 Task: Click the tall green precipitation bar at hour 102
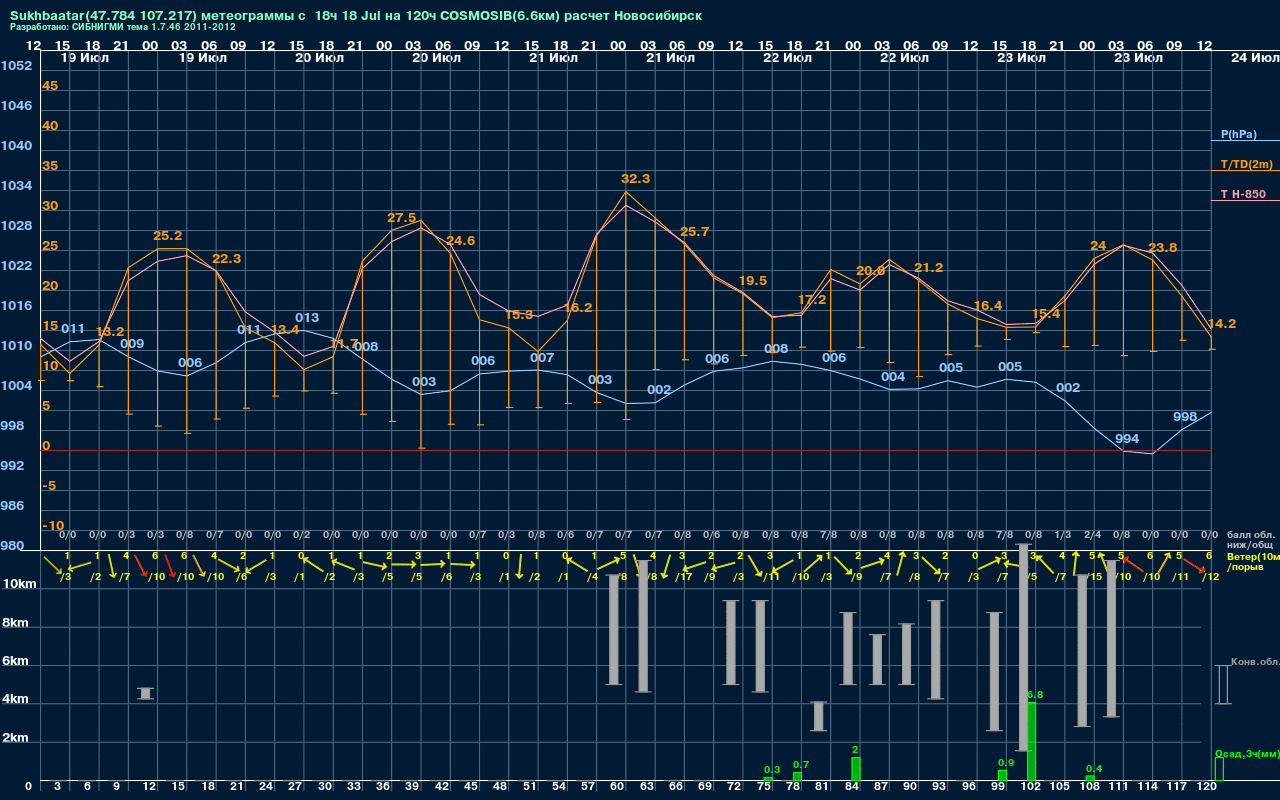point(1032,742)
